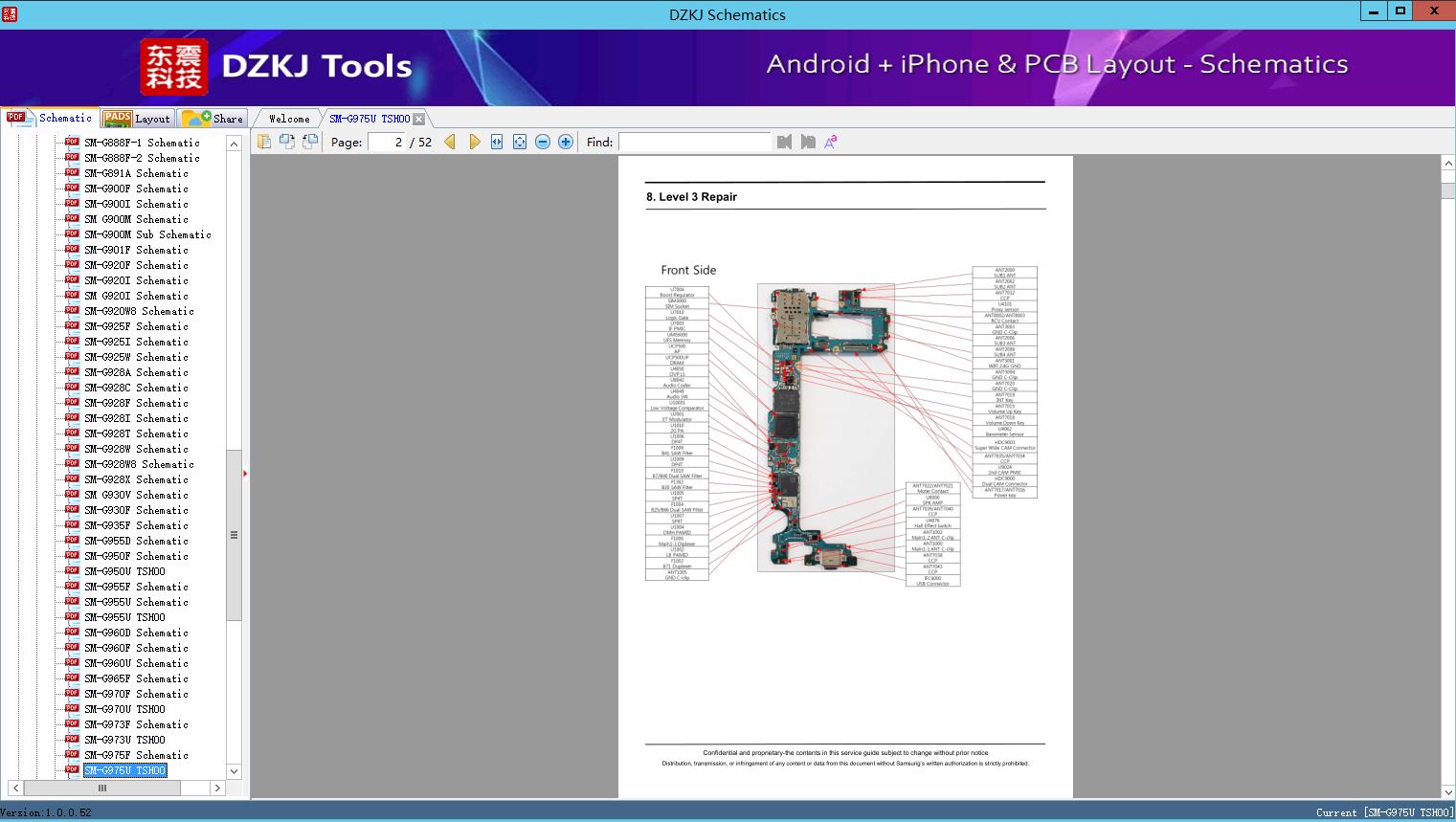
Task: Open SM-G960U Schematic
Action: point(136,663)
